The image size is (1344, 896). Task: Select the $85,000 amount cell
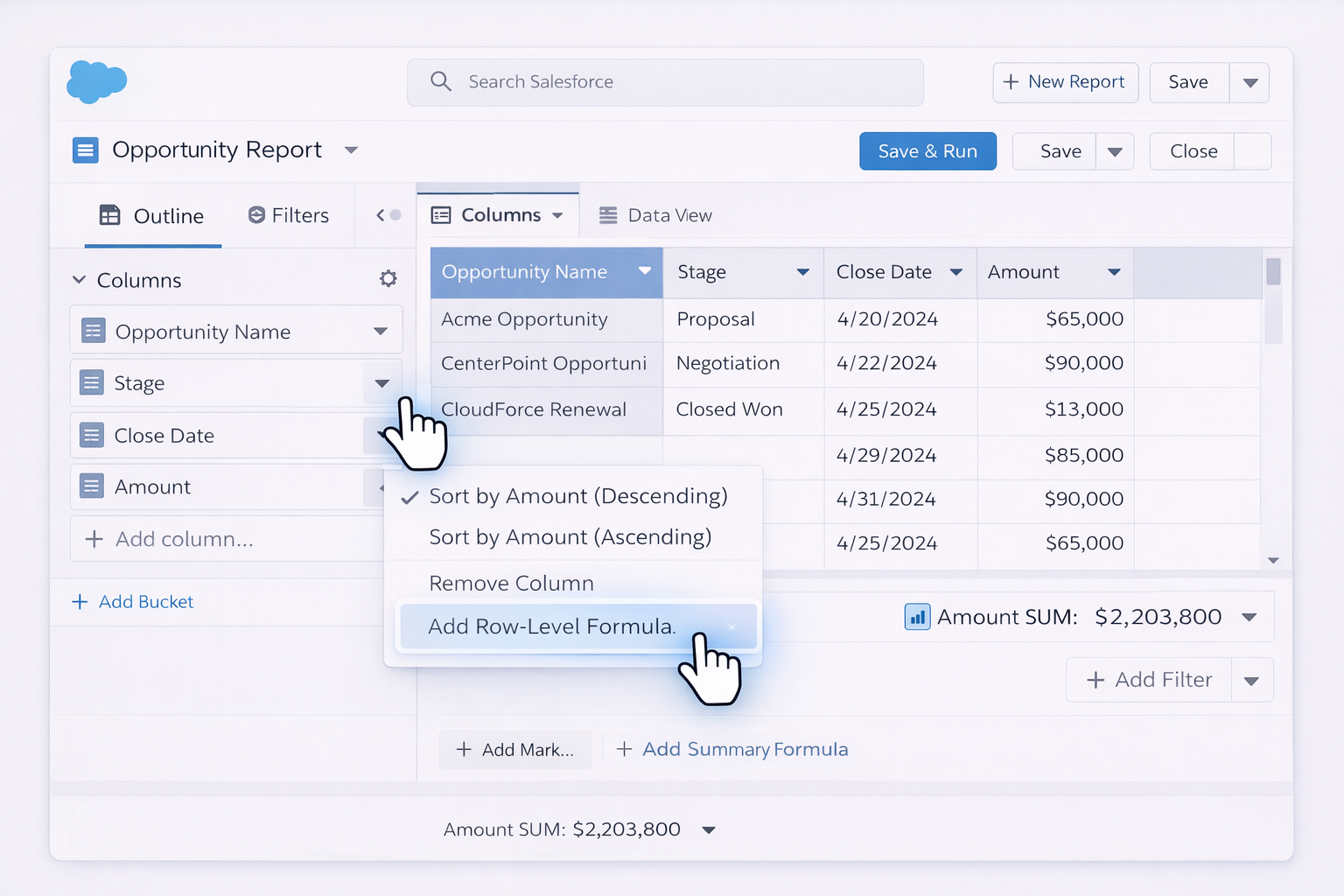tap(1055, 456)
